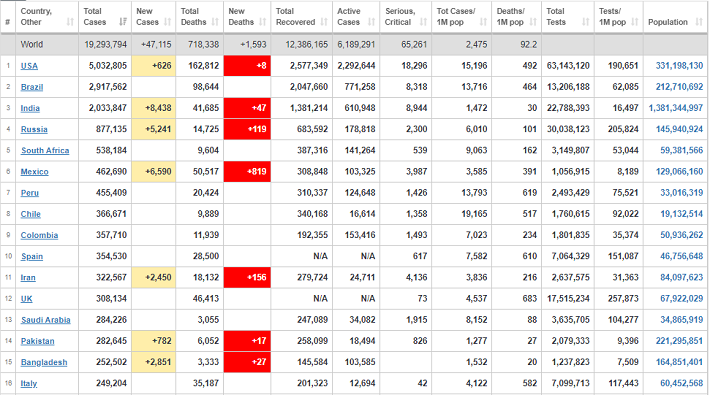
Task: Open the UK country link
Action: tap(26, 299)
